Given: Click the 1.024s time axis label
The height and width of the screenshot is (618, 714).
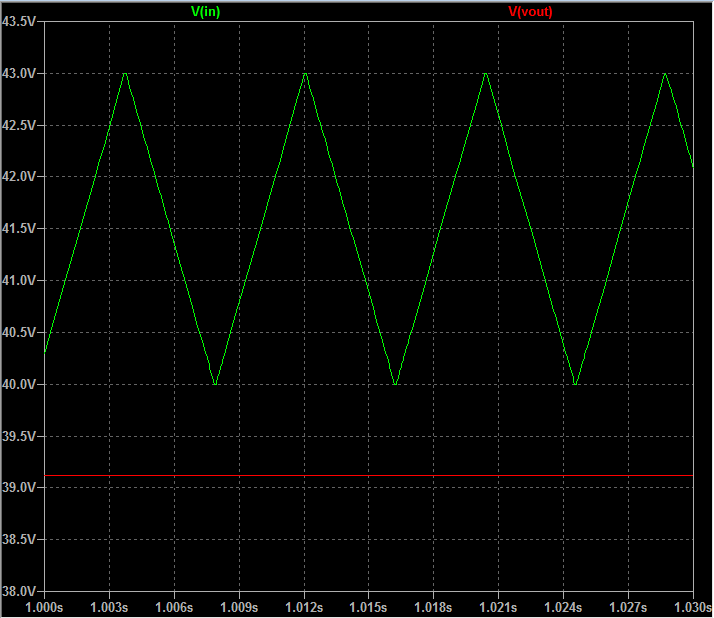Looking at the screenshot, I should click(x=563, y=607).
